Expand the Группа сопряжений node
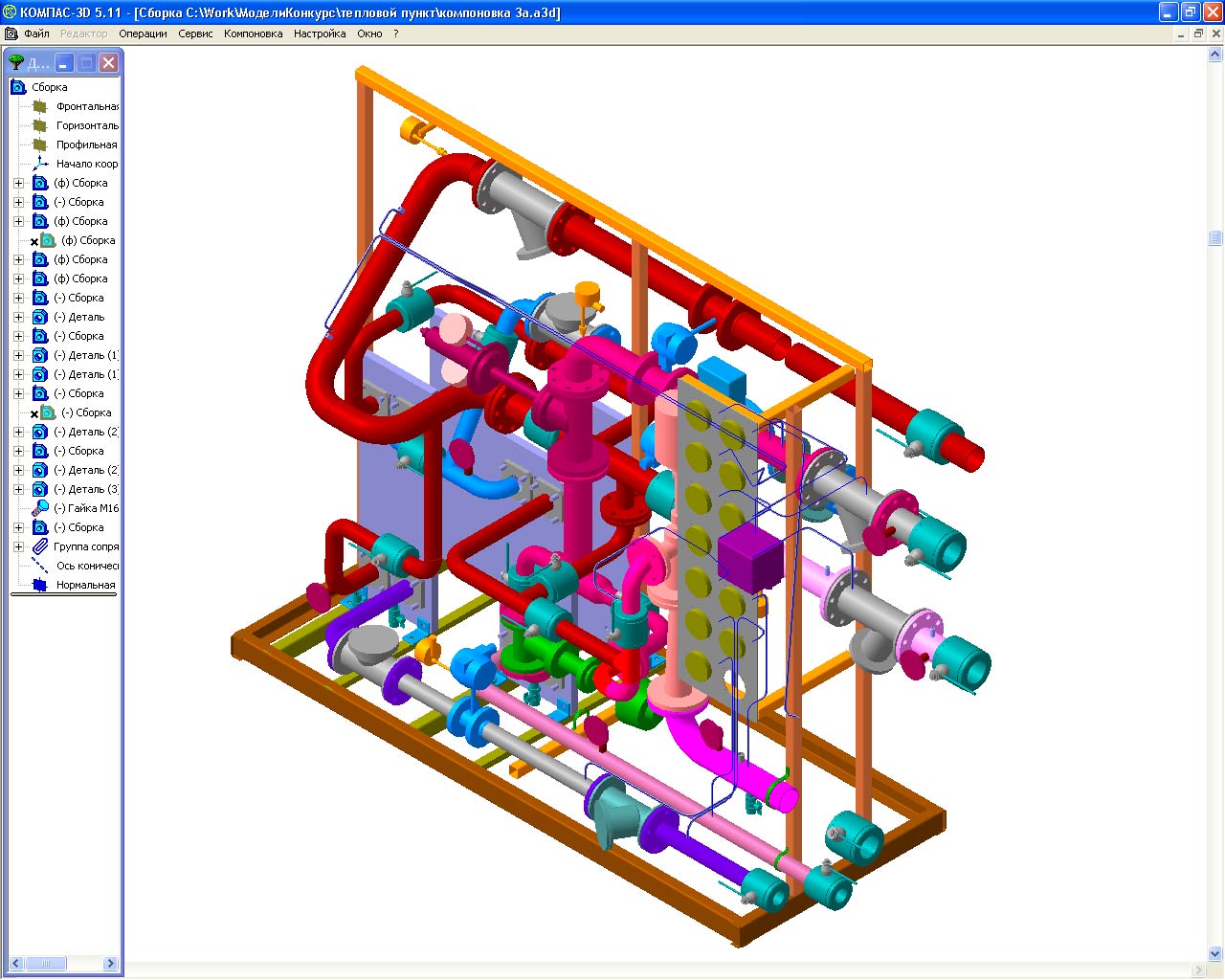Viewport: 1225px width, 980px height. click(18, 546)
